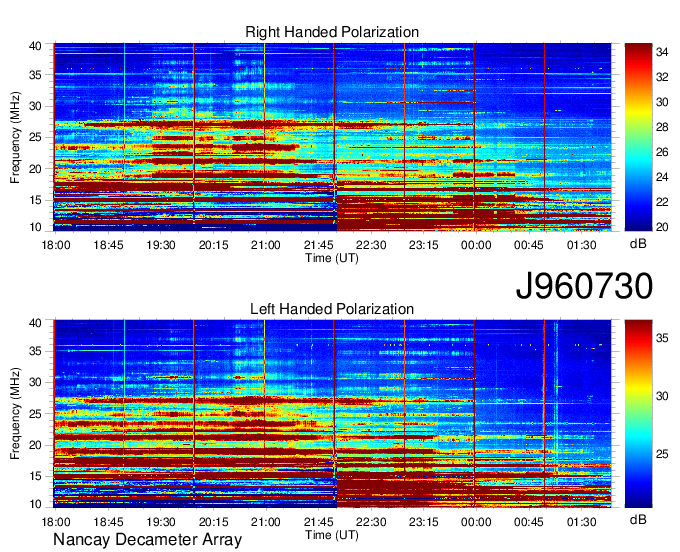The width and height of the screenshot is (680, 552).
Task: Click 22 on the Right Handed color scale
Action: coord(662,202)
